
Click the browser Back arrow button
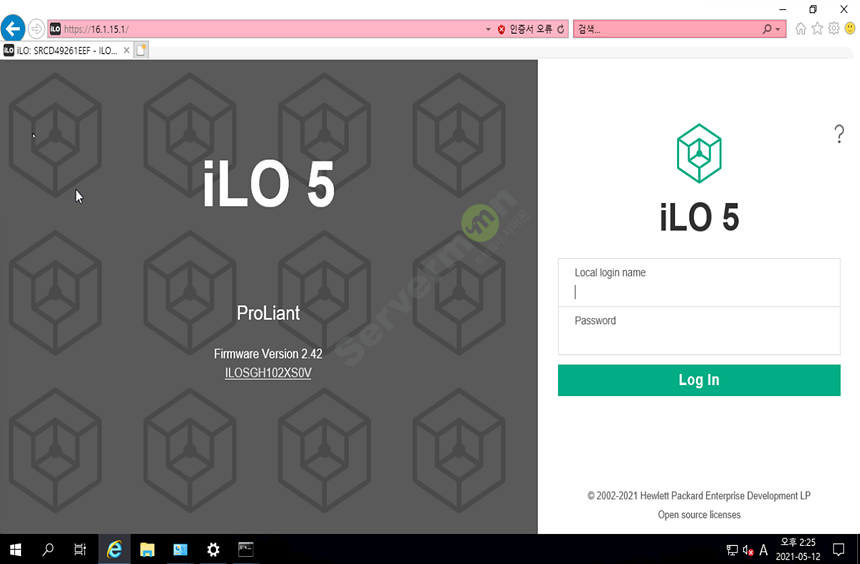[x=13, y=29]
